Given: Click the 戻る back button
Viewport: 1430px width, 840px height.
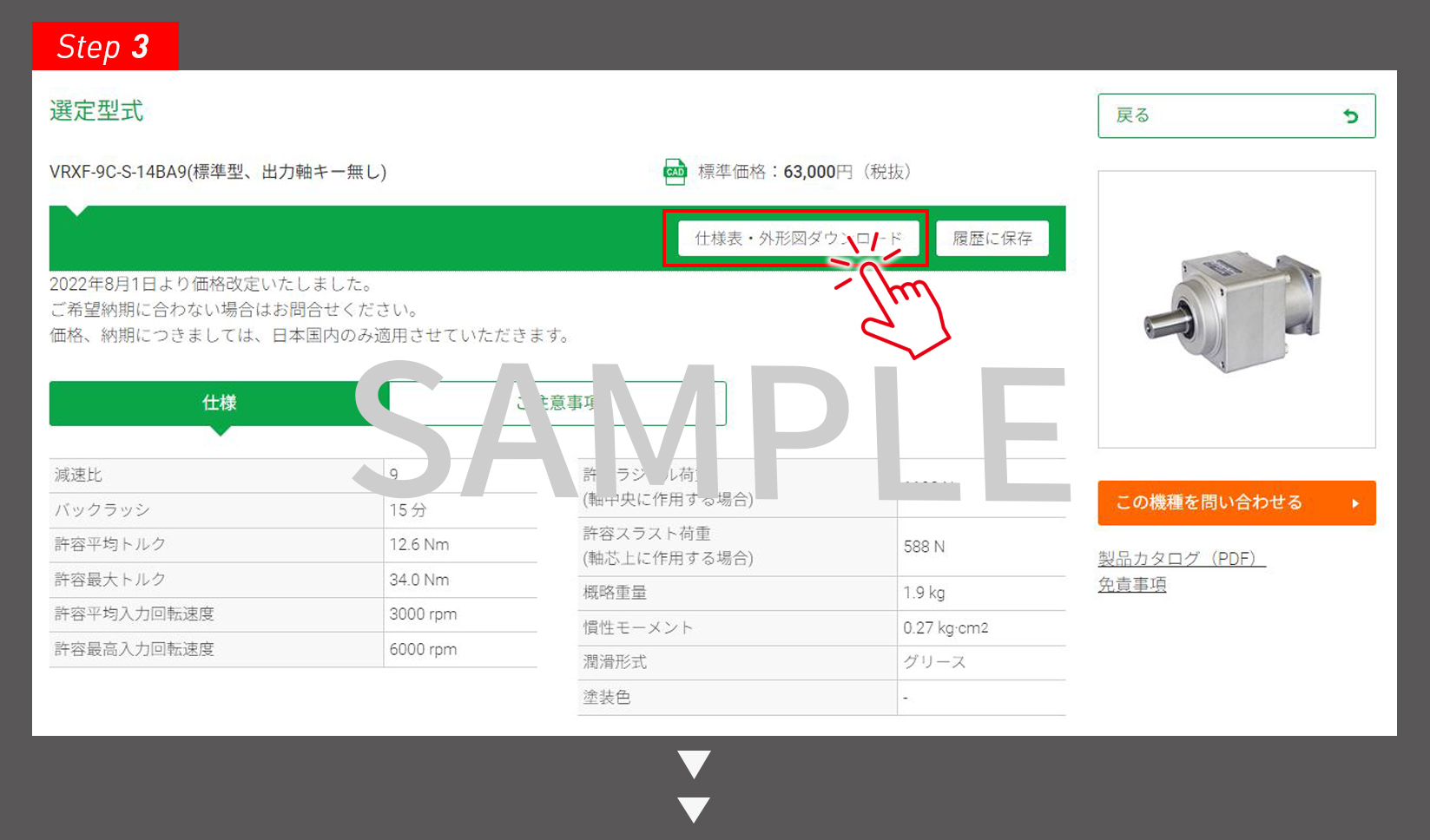Looking at the screenshot, I should [1236, 115].
